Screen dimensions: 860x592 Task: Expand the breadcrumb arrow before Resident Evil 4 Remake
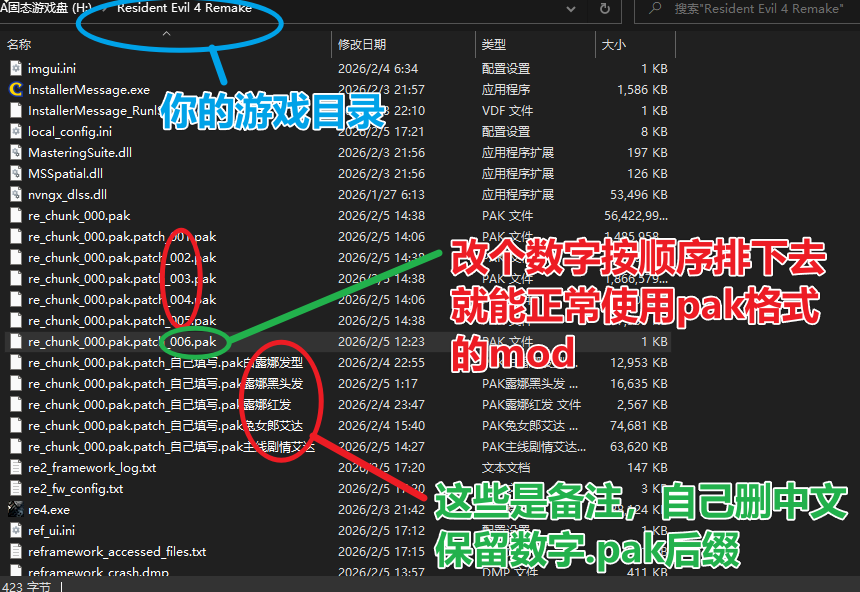tap(106, 9)
